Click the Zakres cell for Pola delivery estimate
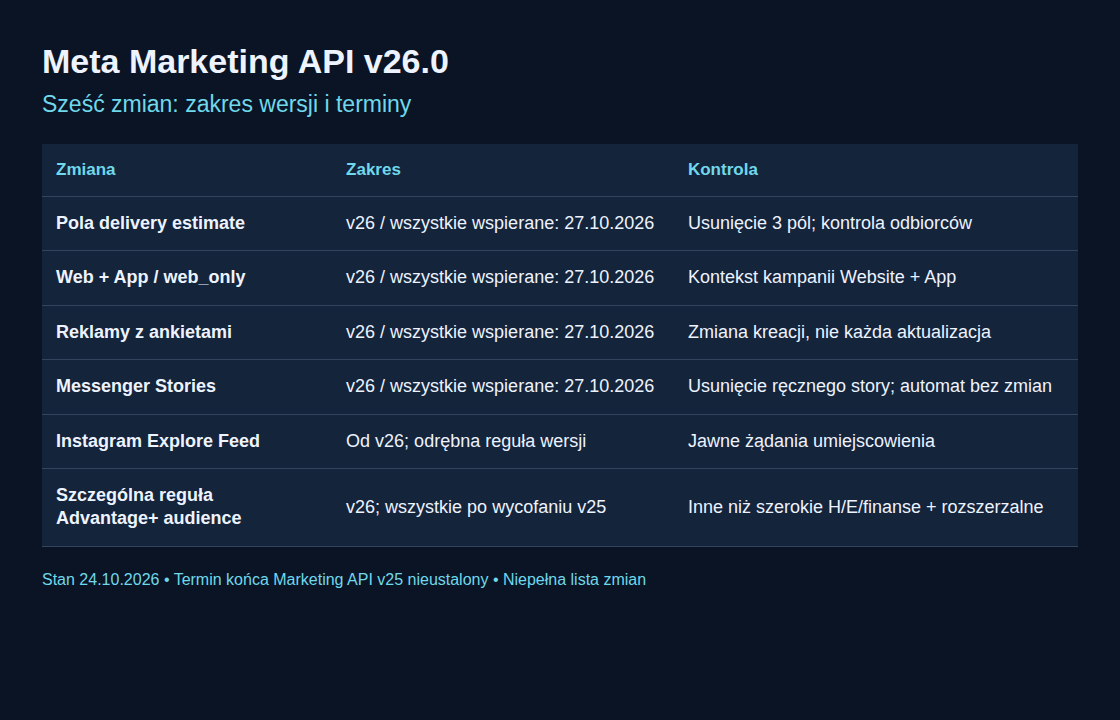This screenshot has height=720, width=1120. tap(500, 223)
